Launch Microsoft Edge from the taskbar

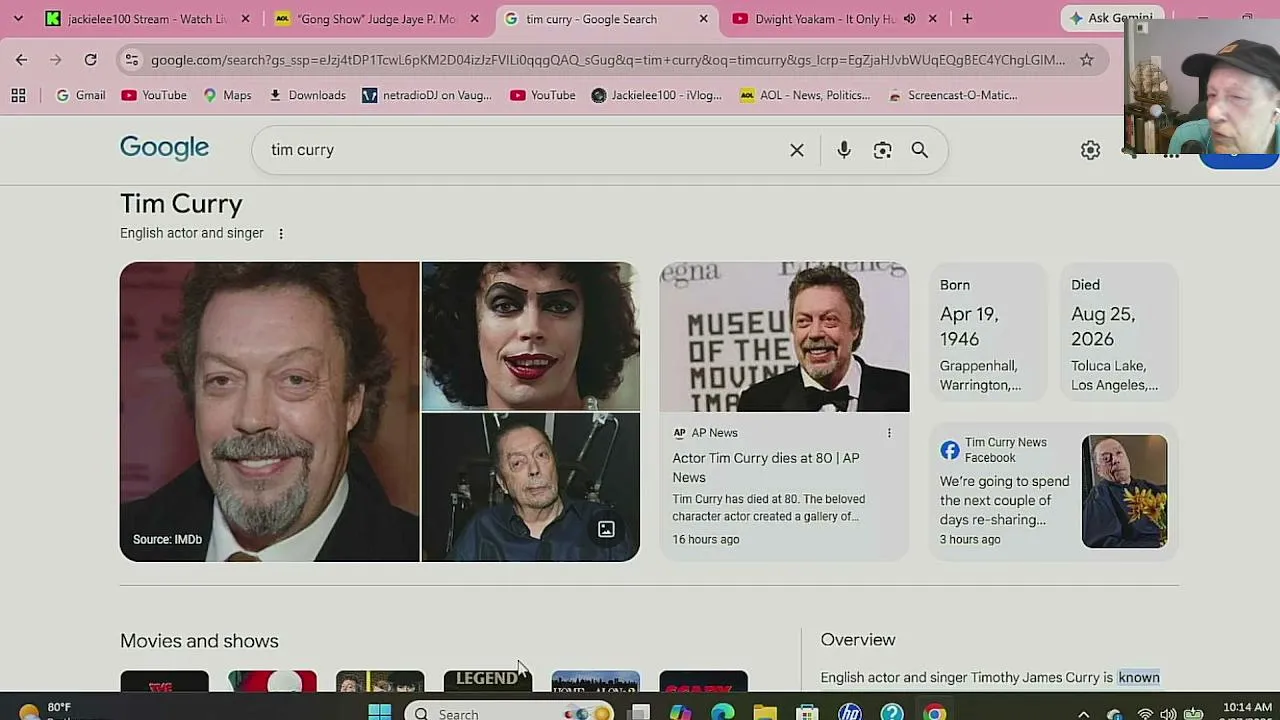(723, 713)
